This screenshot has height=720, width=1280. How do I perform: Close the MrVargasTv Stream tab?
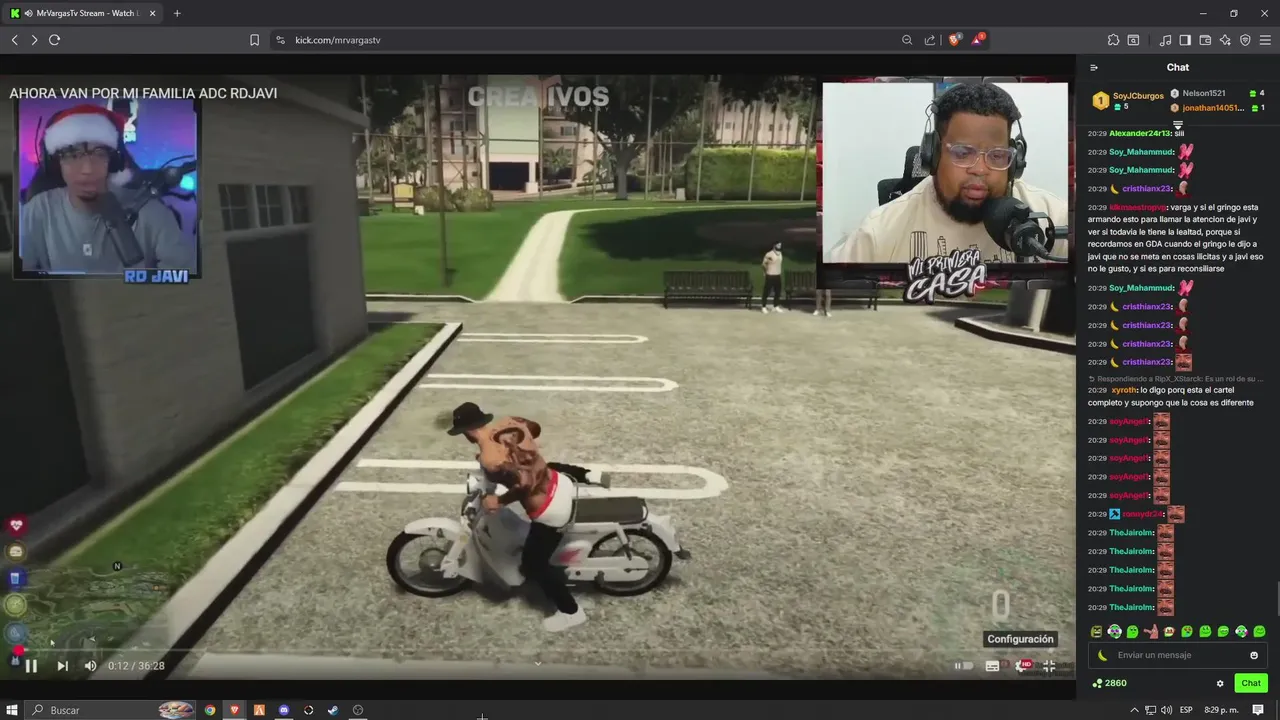pyautogui.click(x=152, y=13)
